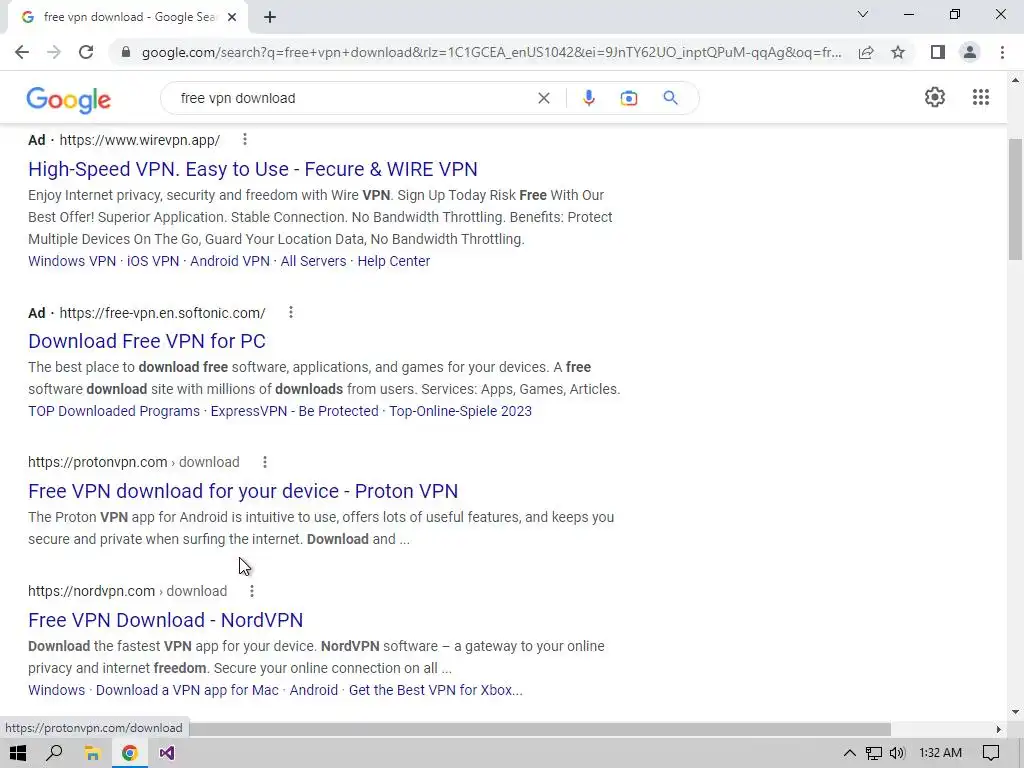Click the https://protonvpn.com URL text
The image size is (1024, 768).
tap(97, 462)
